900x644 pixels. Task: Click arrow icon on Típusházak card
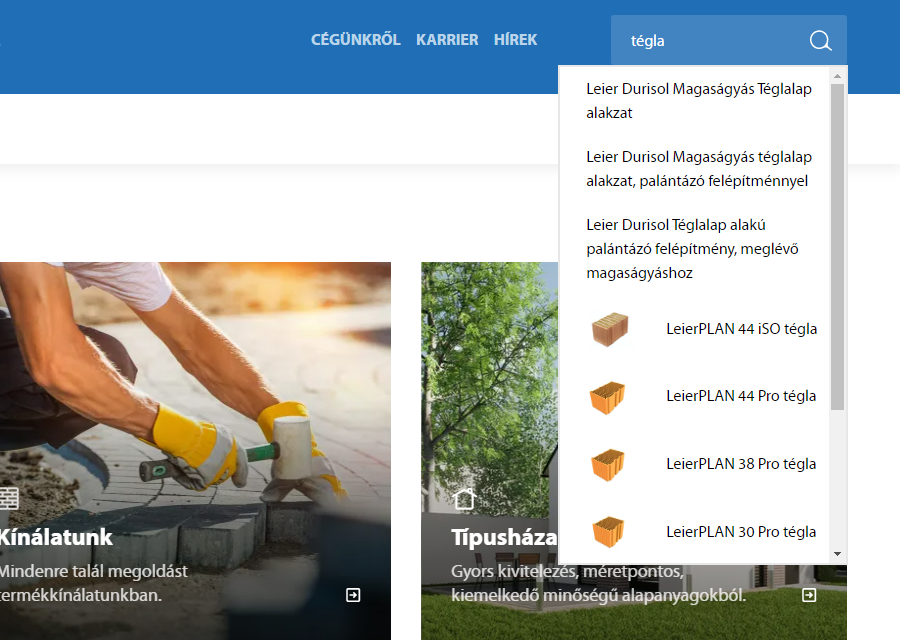pyautogui.click(x=809, y=595)
